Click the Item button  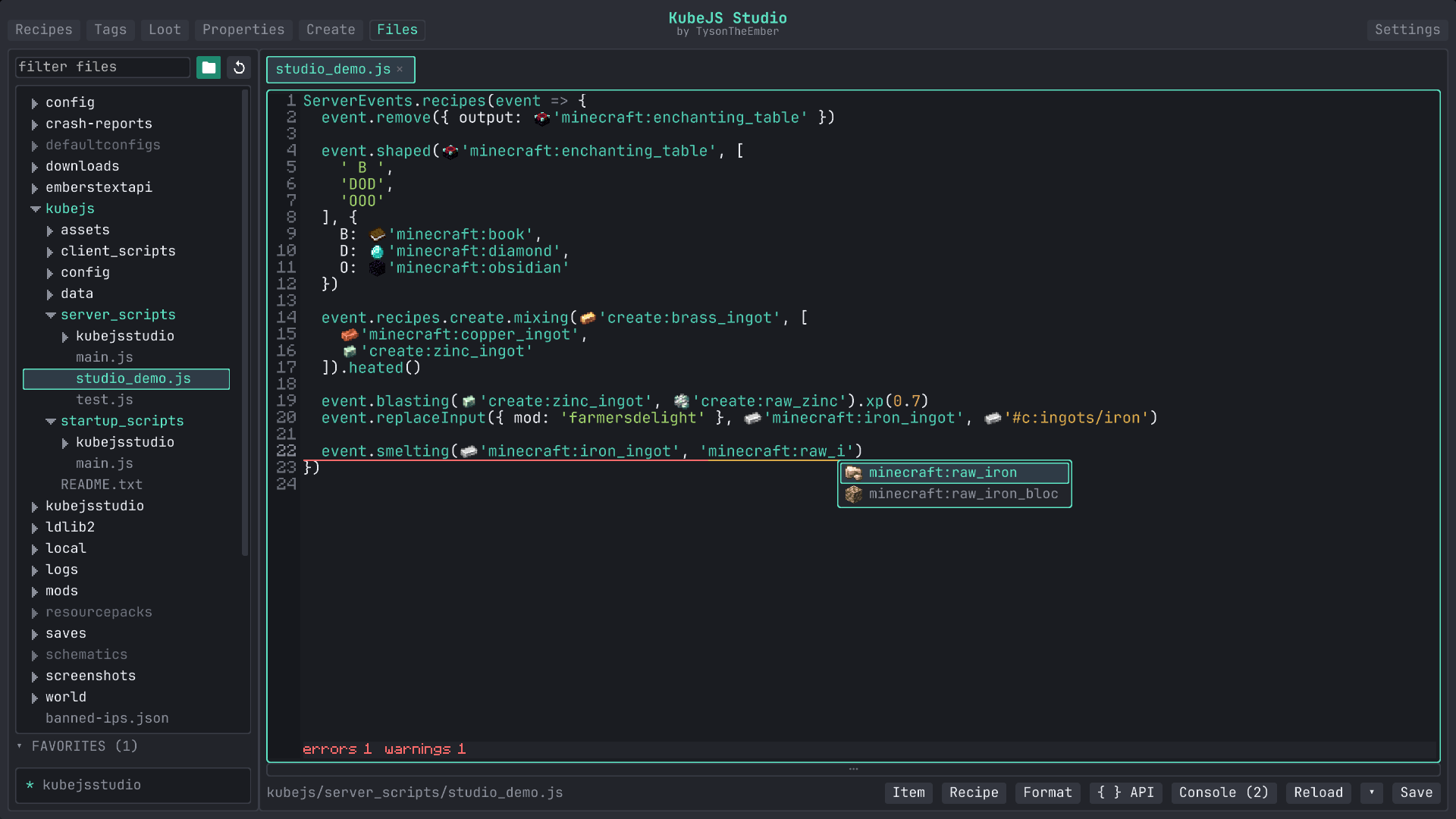pyautogui.click(x=908, y=793)
